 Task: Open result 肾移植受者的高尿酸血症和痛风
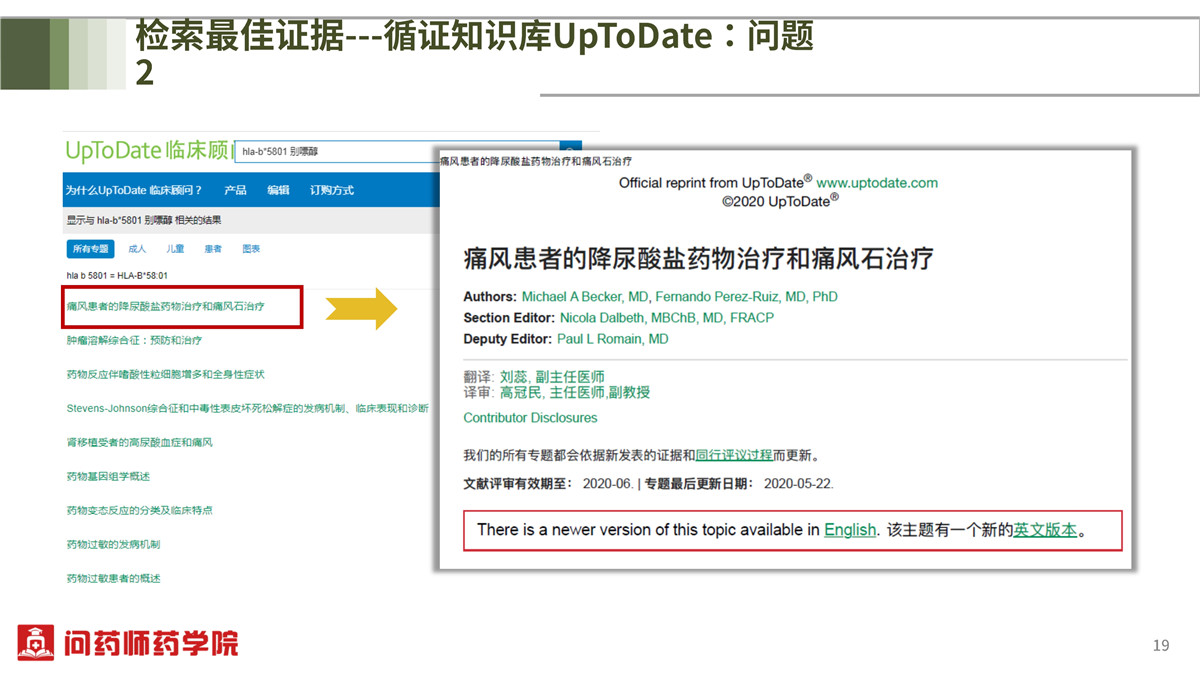point(139,442)
